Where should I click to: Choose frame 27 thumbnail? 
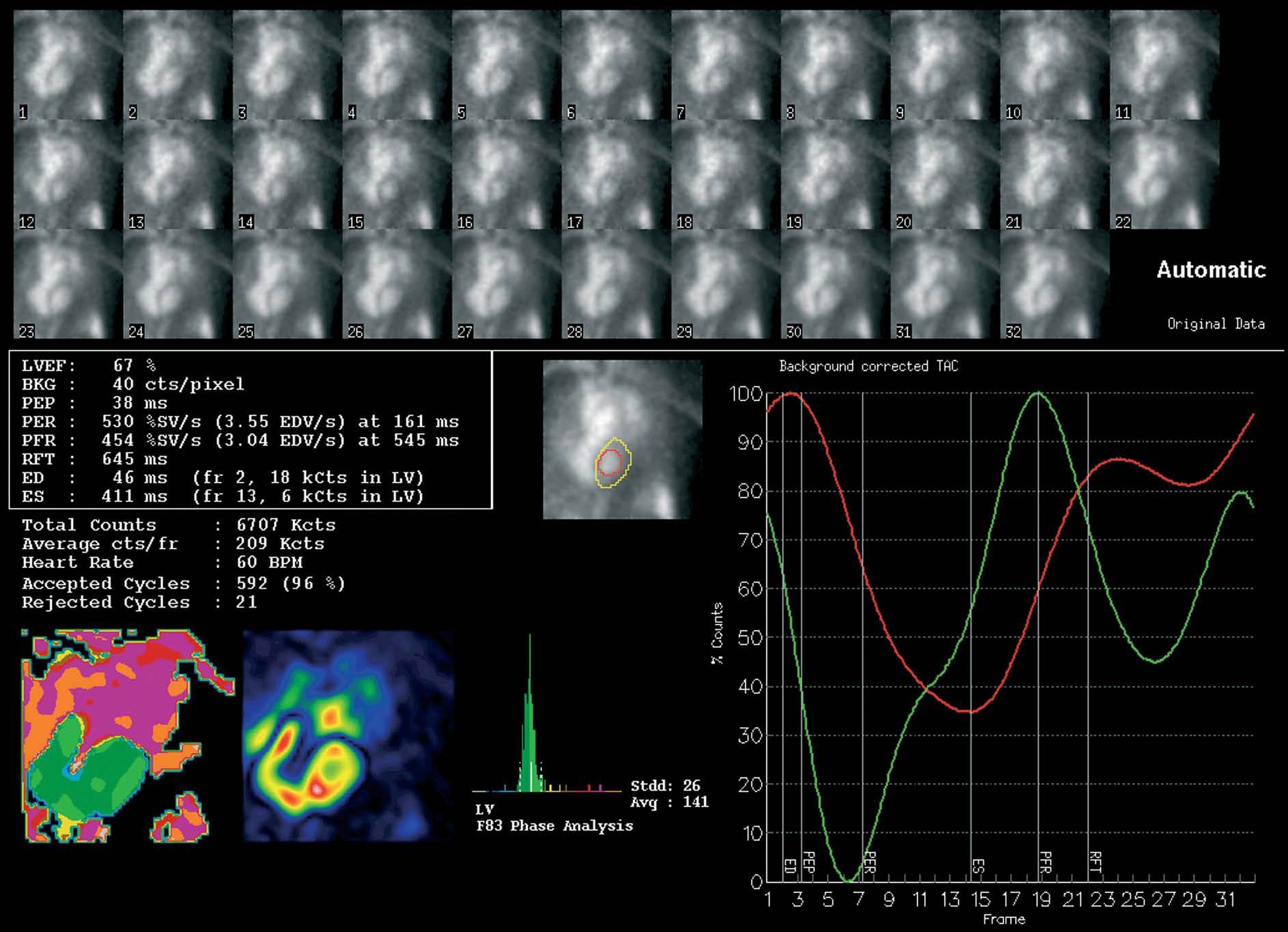(x=505, y=285)
